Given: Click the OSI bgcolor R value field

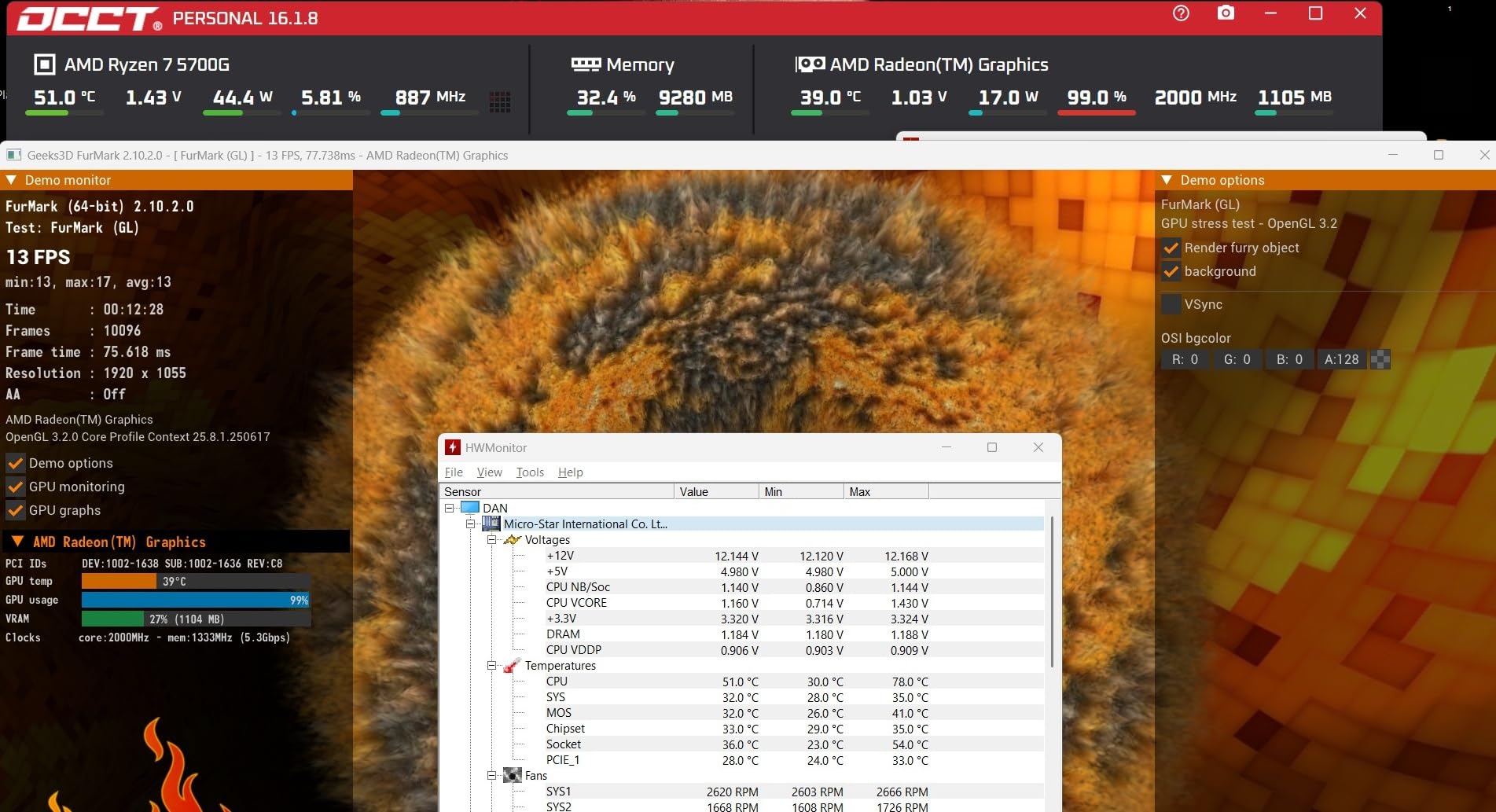Looking at the screenshot, I should pos(1185,359).
